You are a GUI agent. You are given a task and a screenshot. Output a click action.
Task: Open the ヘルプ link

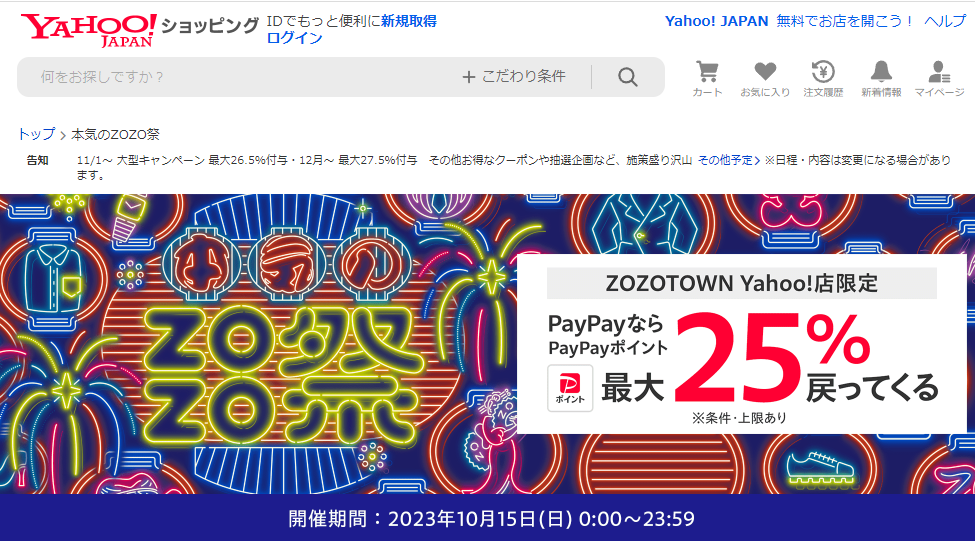[945, 21]
